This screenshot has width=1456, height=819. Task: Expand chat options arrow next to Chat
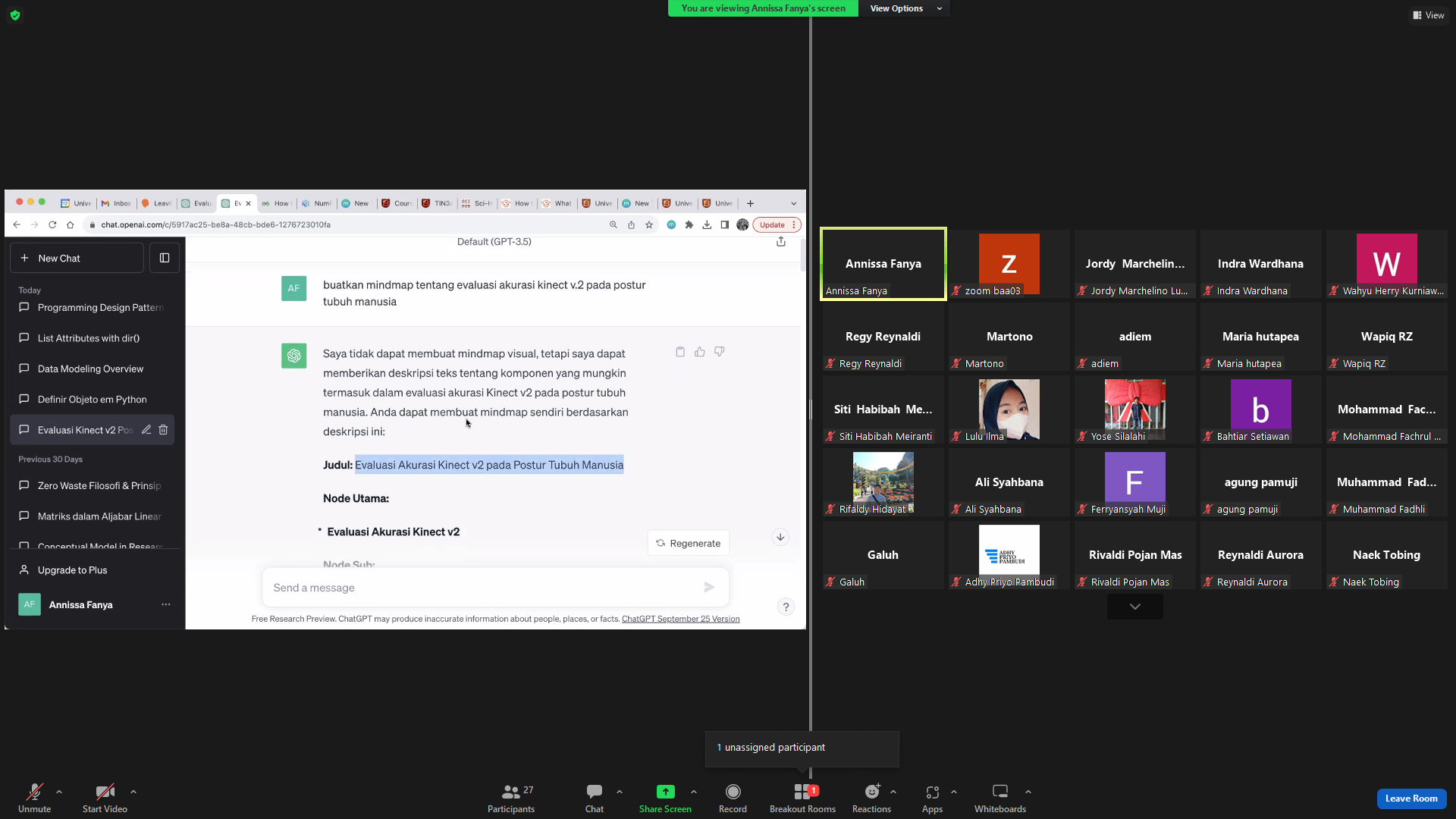[620, 792]
